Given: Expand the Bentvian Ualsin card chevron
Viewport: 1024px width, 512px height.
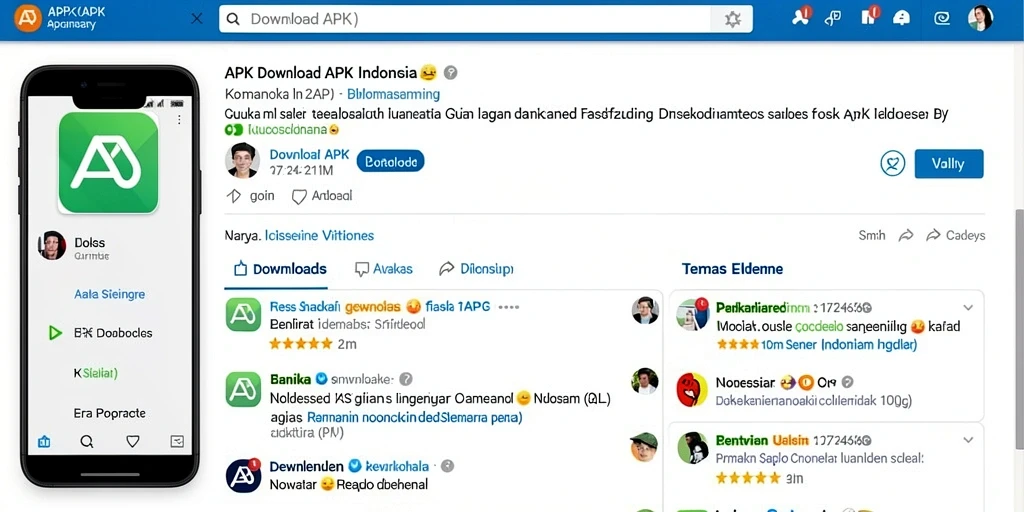Looking at the screenshot, I should [x=968, y=440].
